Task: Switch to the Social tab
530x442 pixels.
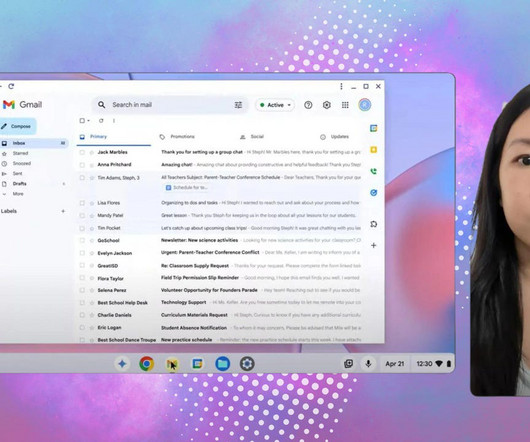Action: (x=252, y=137)
